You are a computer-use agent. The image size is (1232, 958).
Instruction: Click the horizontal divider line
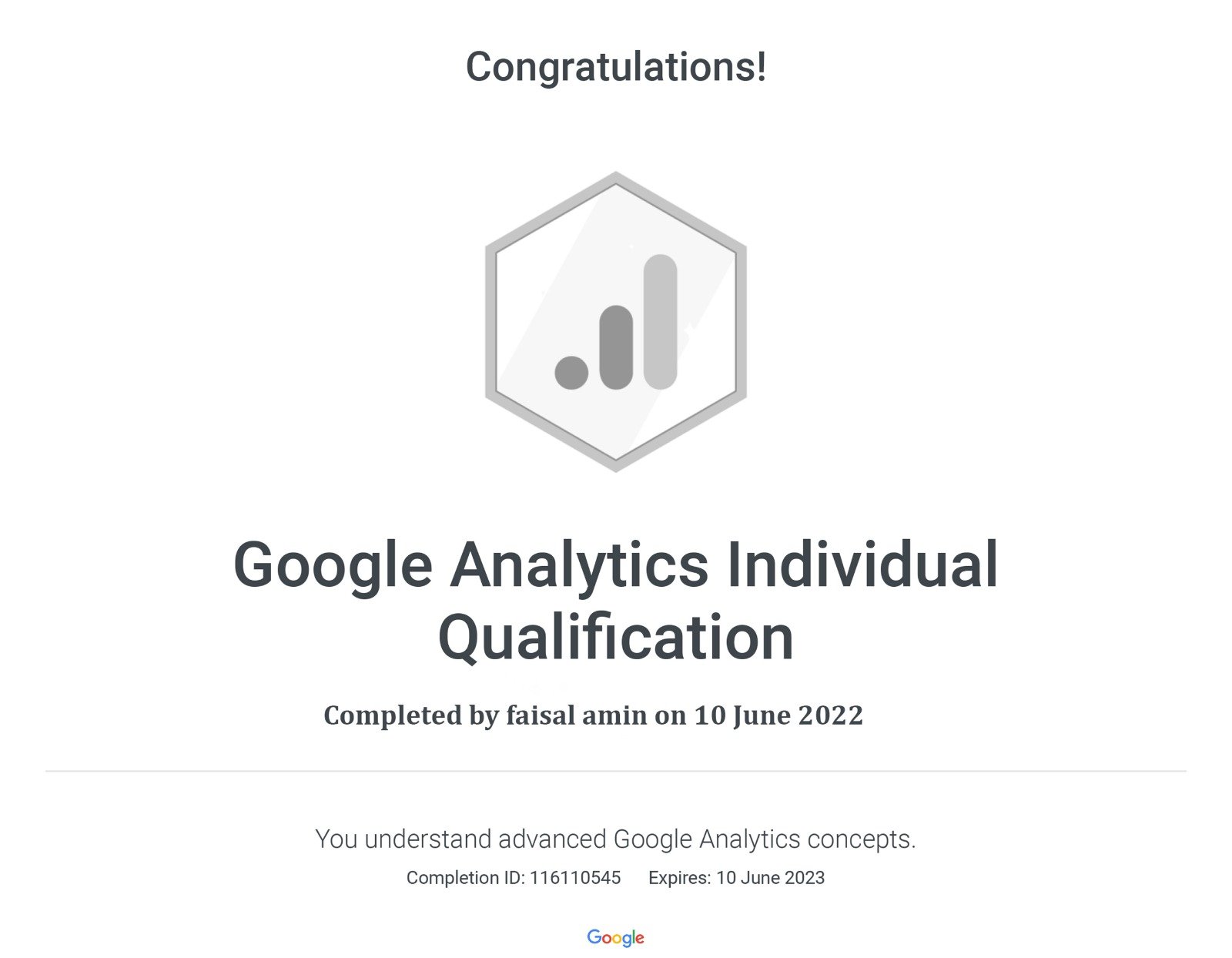click(x=616, y=771)
